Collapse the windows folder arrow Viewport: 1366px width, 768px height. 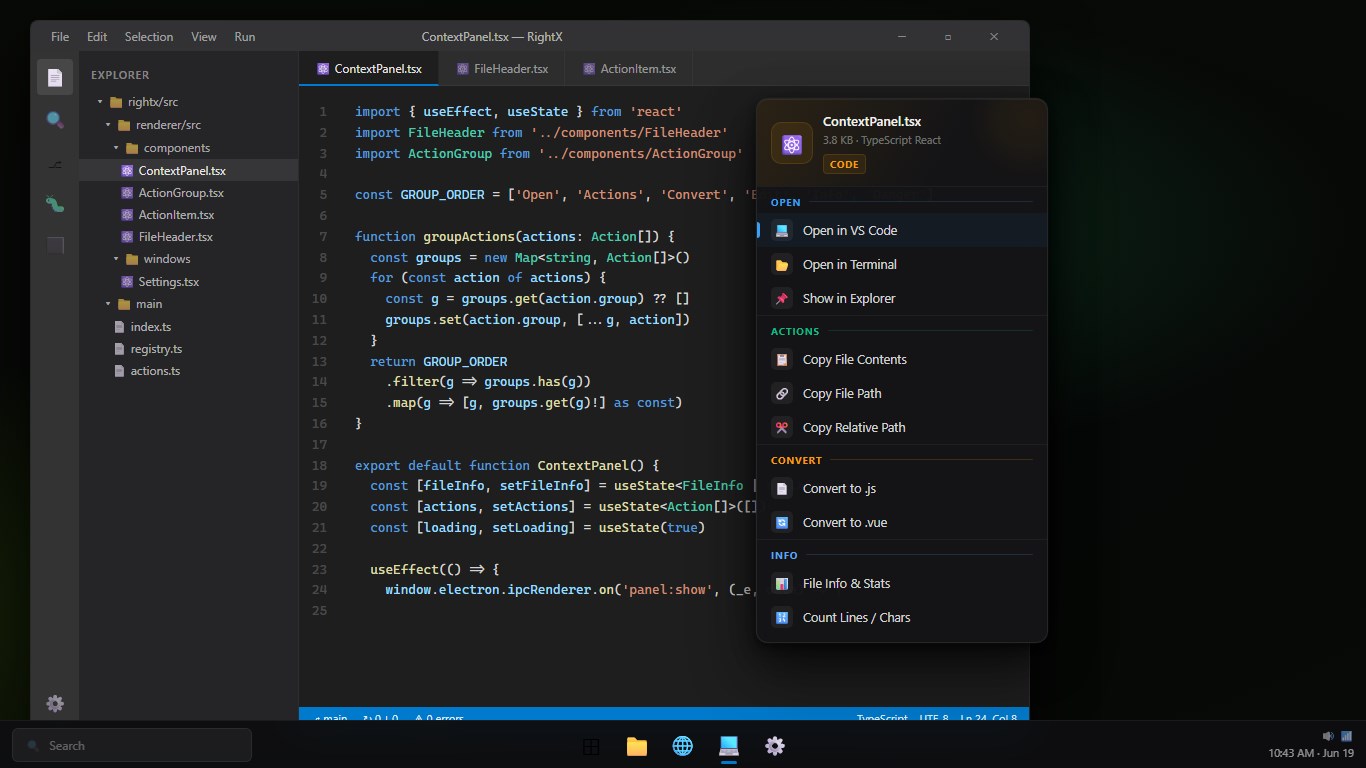click(117, 259)
